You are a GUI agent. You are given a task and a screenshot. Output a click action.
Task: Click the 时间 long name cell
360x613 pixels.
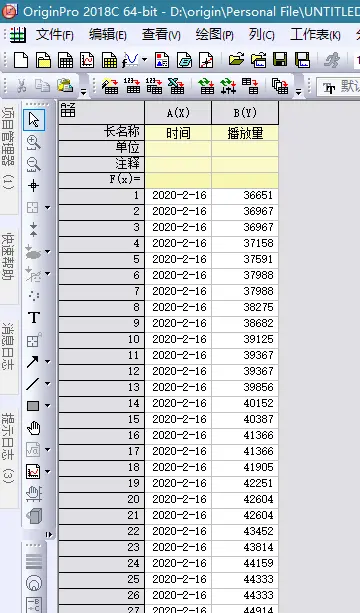coord(178,133)
